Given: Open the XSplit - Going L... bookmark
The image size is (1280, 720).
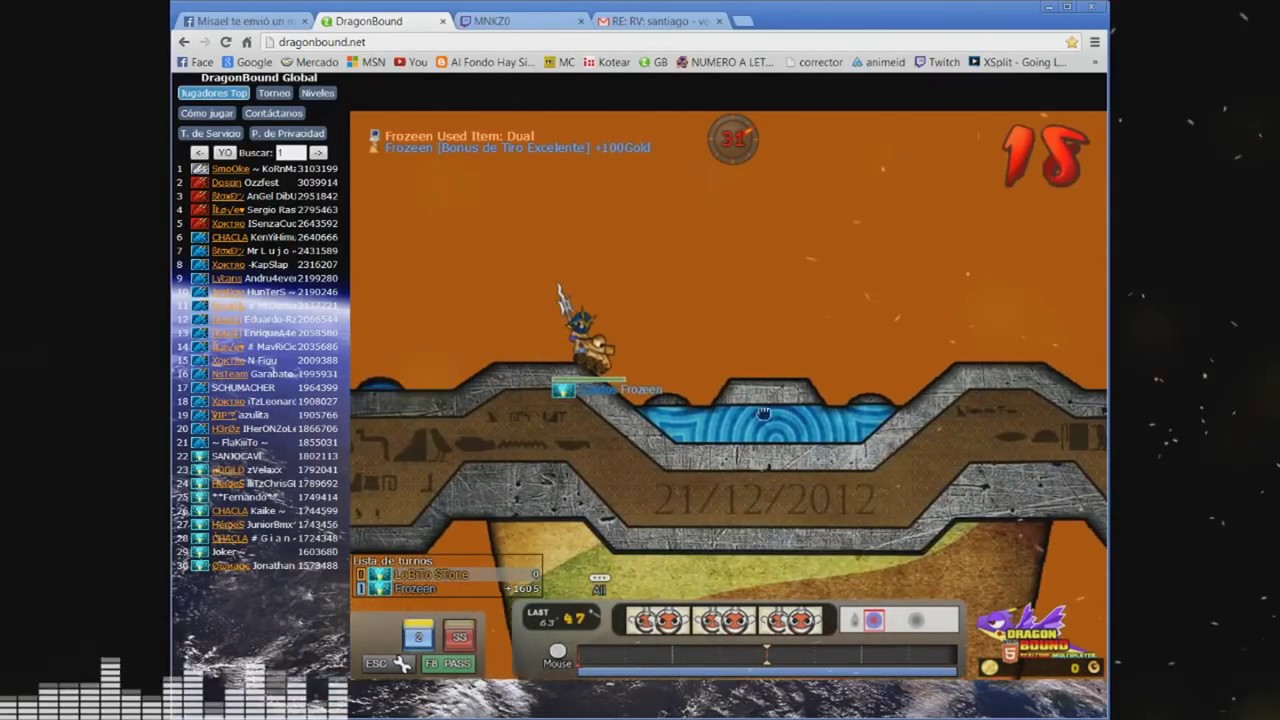Looking at the screenshot, I should (1017, 62).
